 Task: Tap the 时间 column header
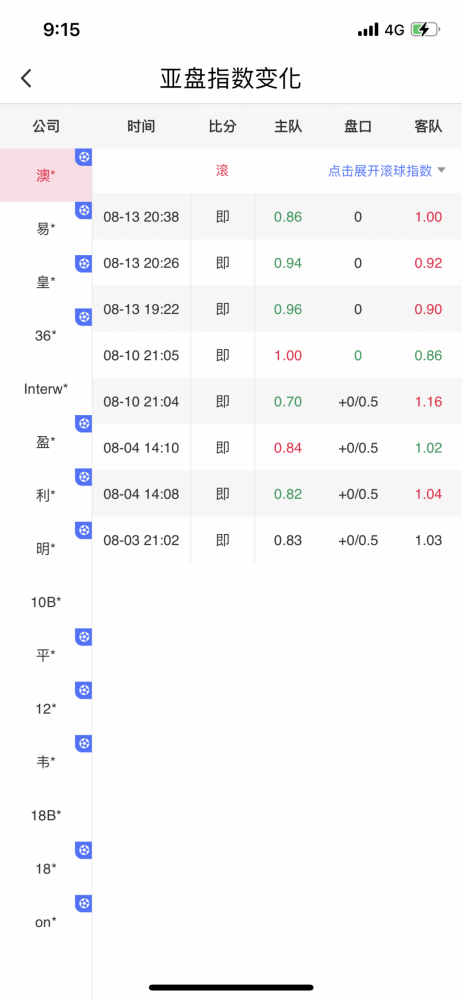pyautogui.click(x=141, y=127)
